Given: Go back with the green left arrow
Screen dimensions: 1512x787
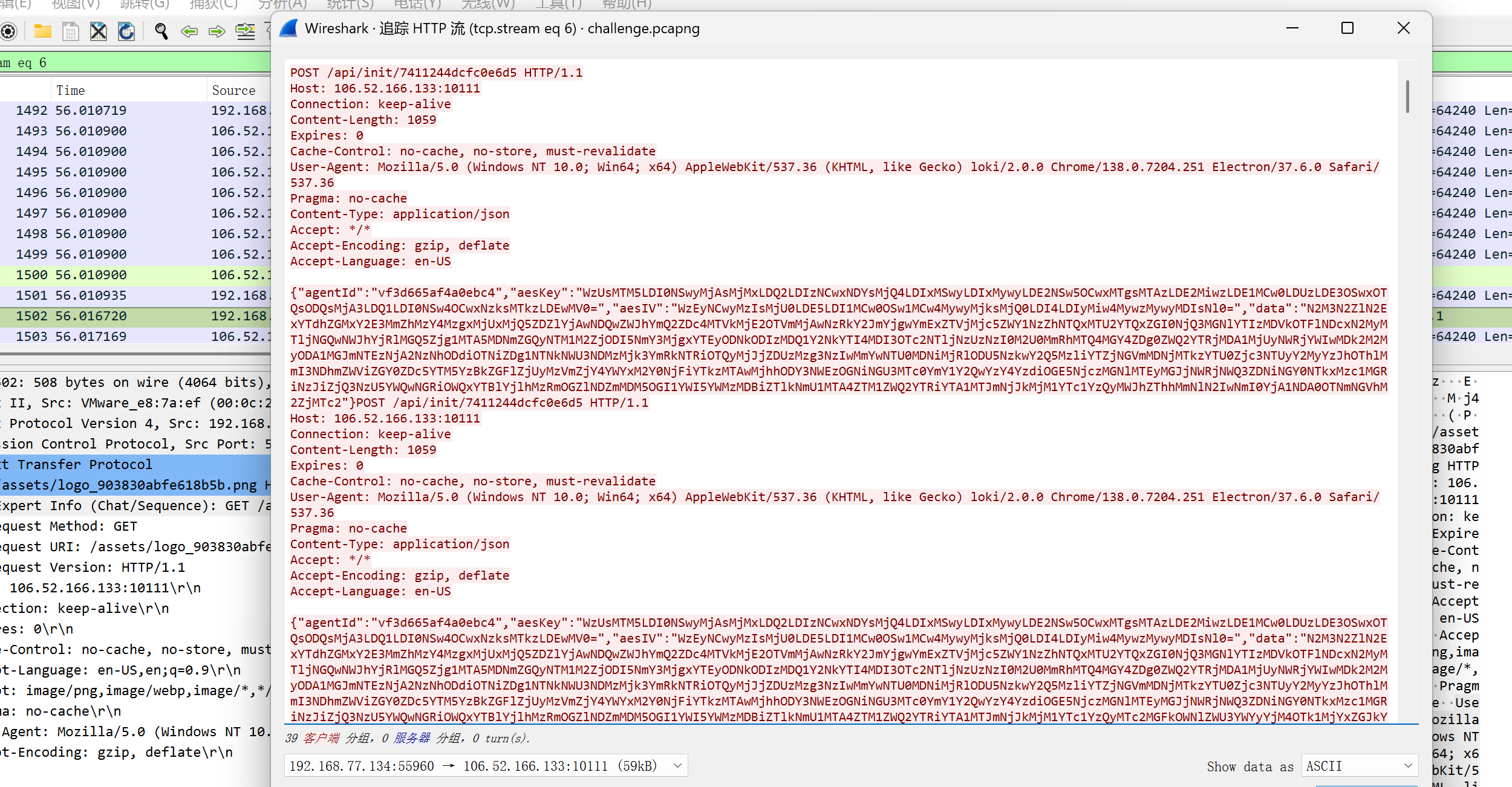Looking at the screenshot, I should tap(189, 31).
